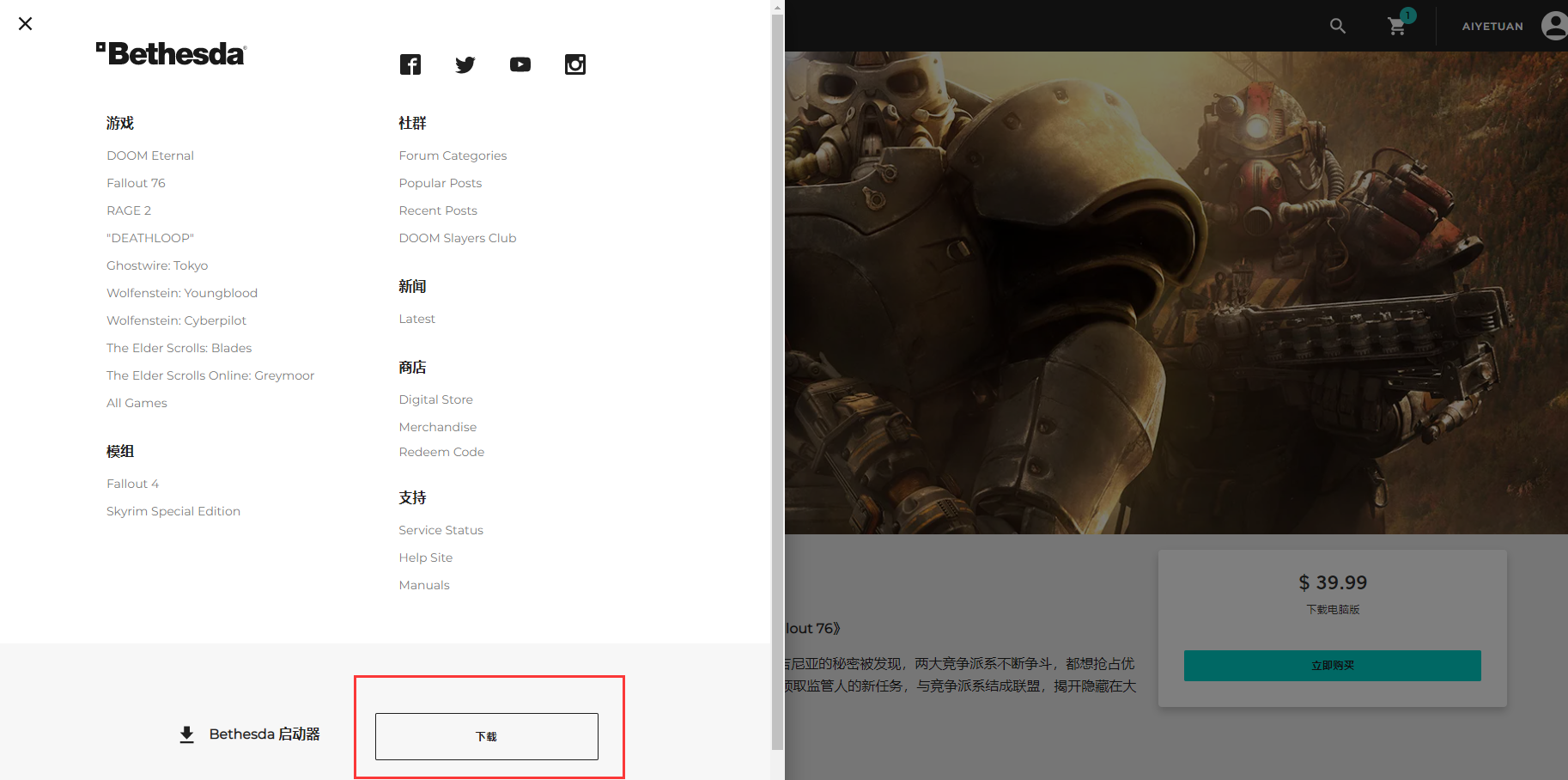Click the Bethesda 启动器 label
Viewport: 1568px width, 780px height.
click(x=264, y=734)
